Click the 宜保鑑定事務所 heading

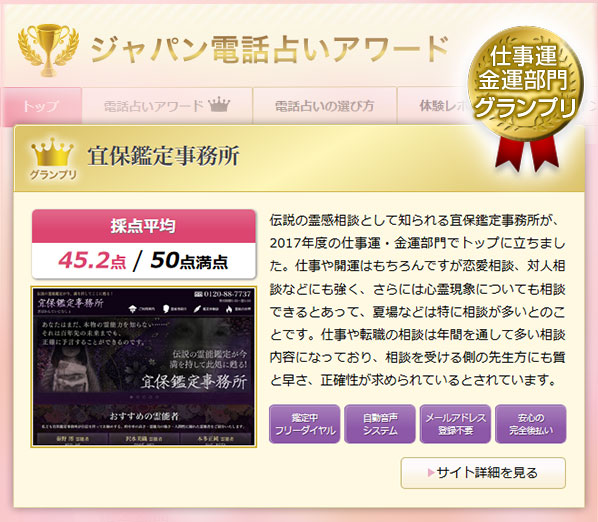coord(163,156)
